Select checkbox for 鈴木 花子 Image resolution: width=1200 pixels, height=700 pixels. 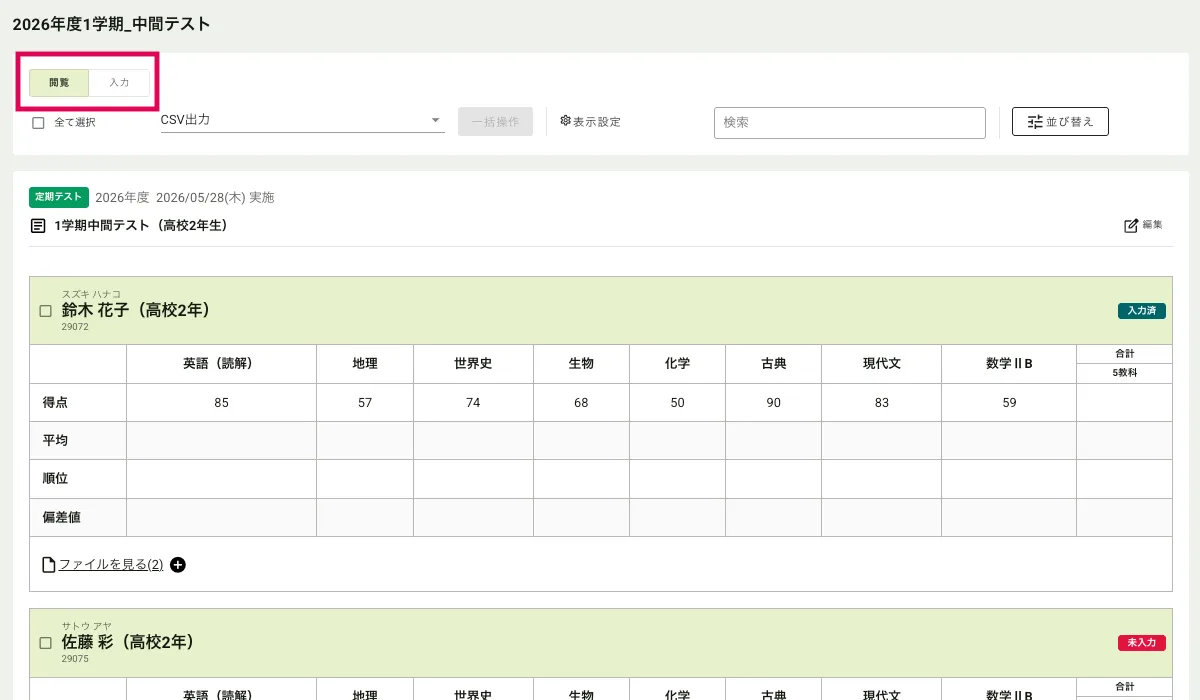[x=45, y=311]
